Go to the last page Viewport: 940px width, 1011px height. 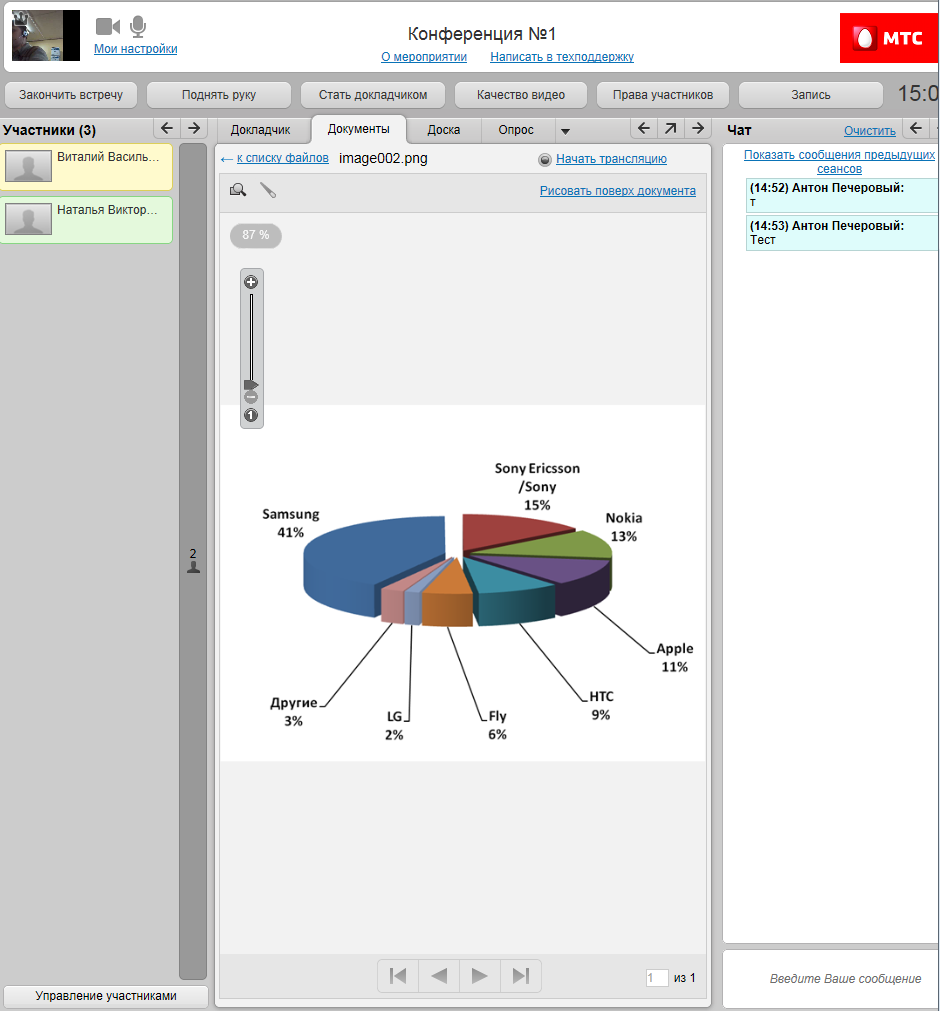pos(520,976)
